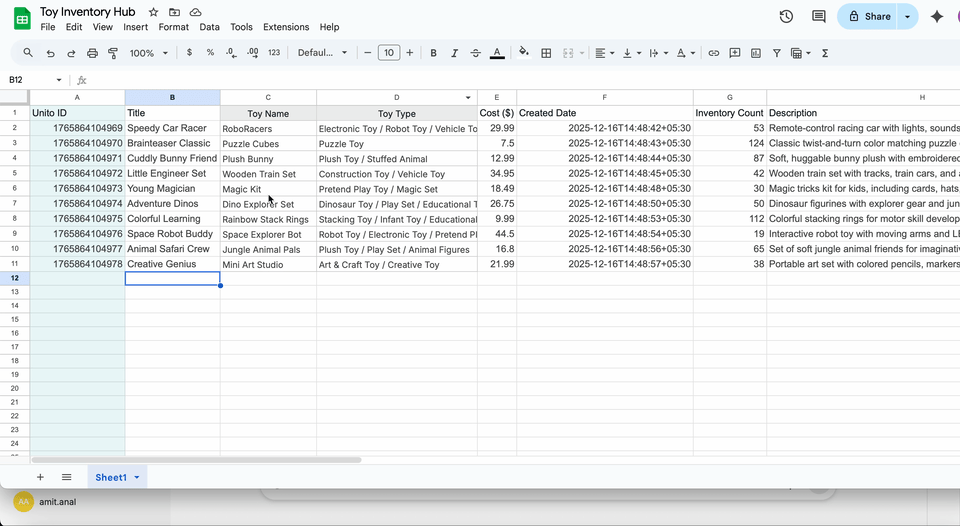Click the insert chart icon
The height and width of the screenshot is (526, 960).
coord(756,53)
